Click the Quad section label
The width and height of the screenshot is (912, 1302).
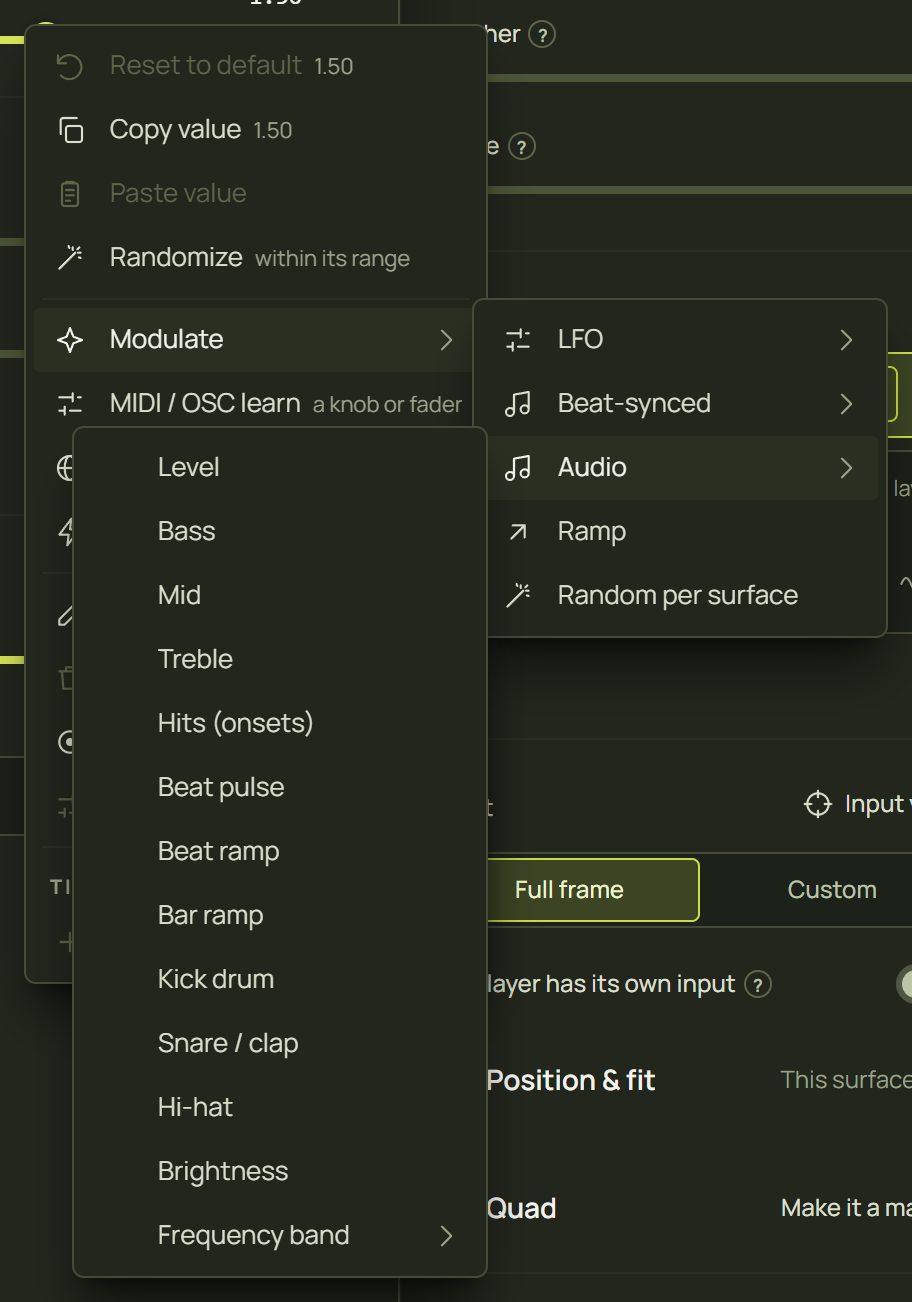[522, 1209]
